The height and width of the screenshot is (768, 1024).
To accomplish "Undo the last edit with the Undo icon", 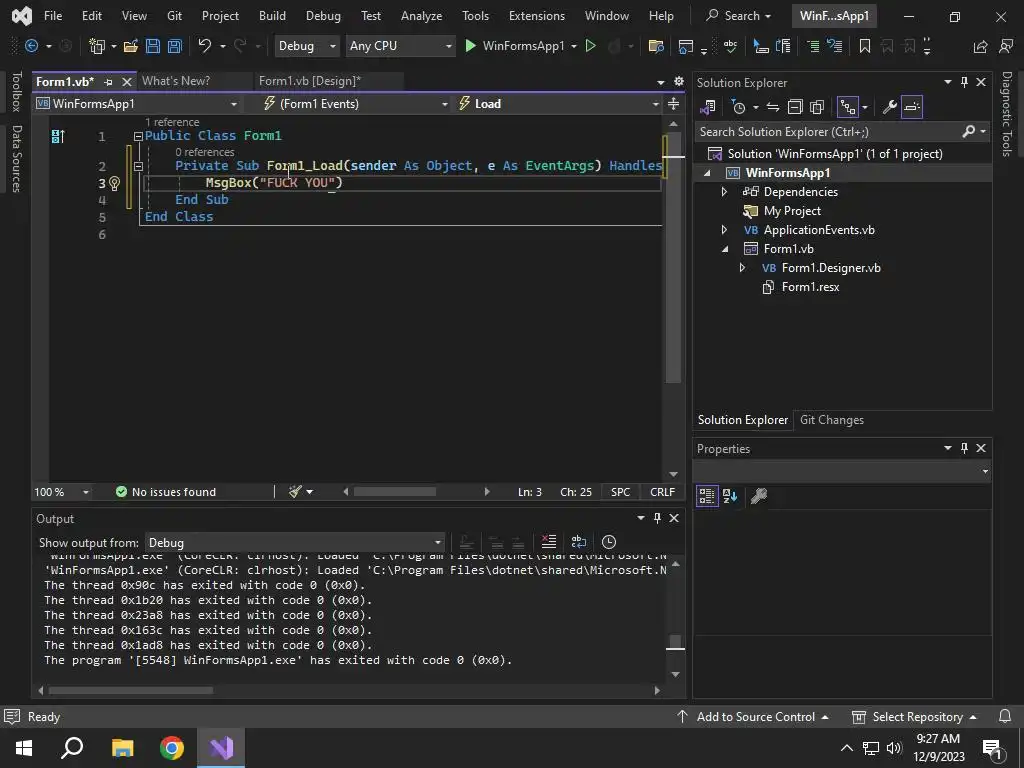I will 204,46.
